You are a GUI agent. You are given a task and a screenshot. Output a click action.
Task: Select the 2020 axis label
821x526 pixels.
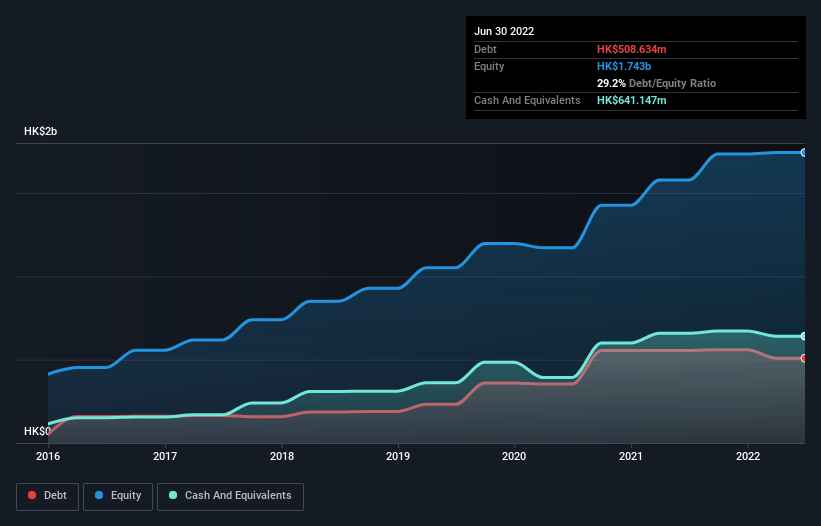(x=514, y=456)
